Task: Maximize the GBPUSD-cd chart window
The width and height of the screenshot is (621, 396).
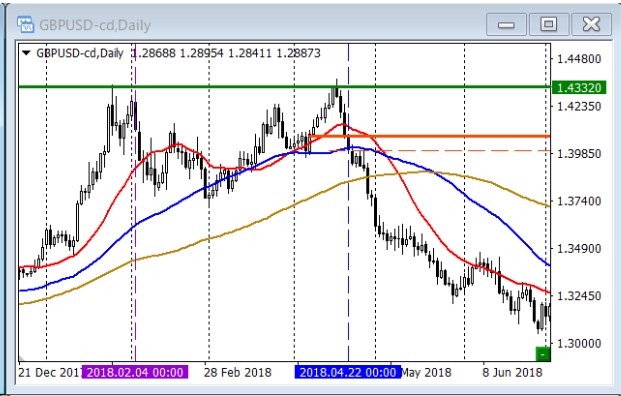Action: click(549, 25)
